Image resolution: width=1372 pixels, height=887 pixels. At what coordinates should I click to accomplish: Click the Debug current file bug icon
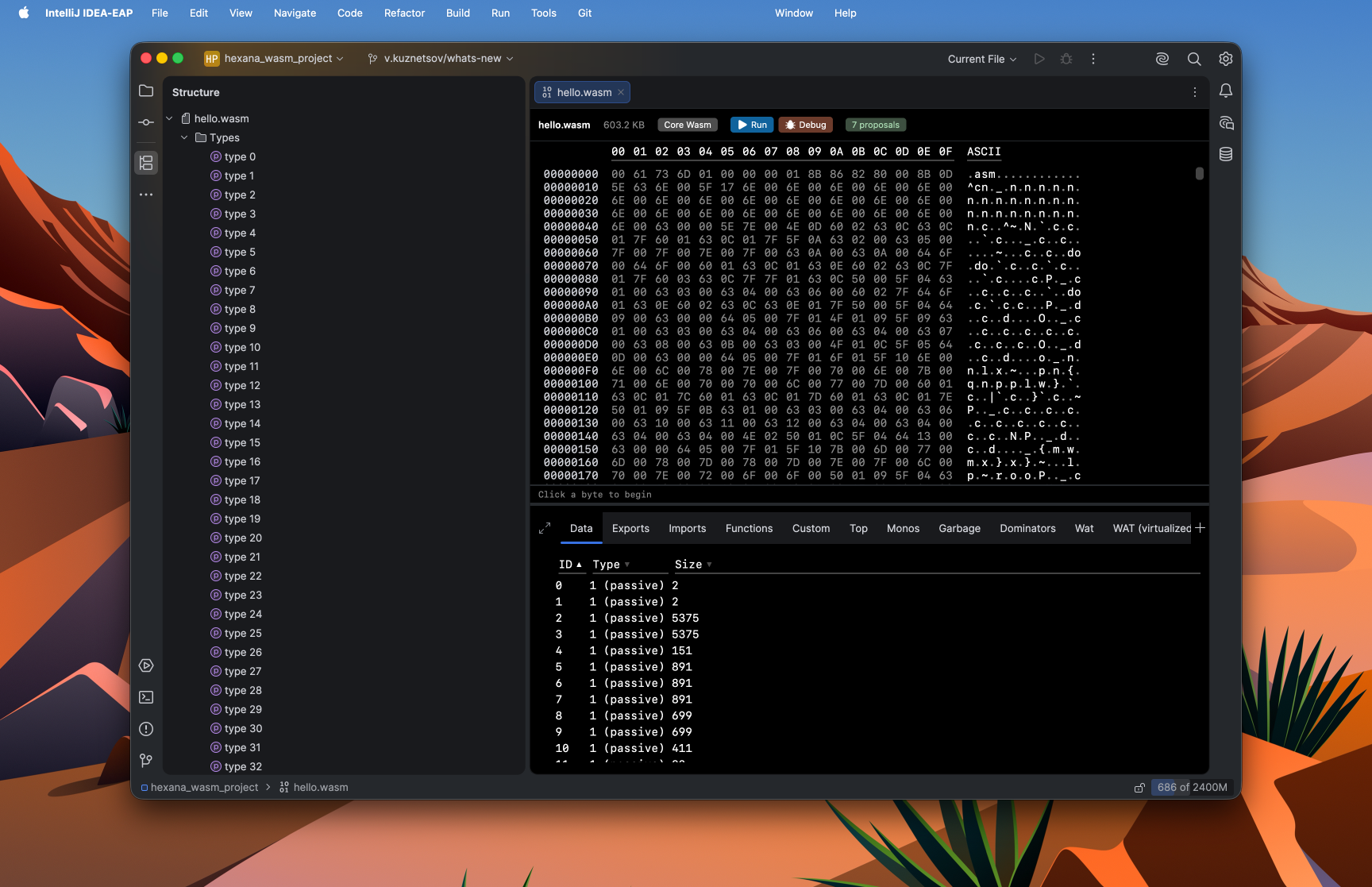[1066, 59]
